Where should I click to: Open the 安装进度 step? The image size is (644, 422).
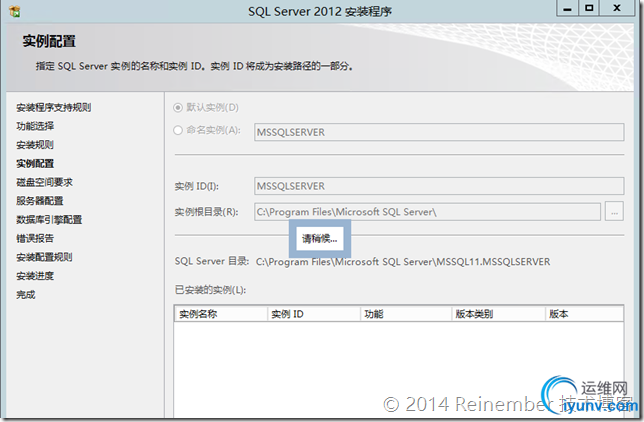(x=35, y=276)
